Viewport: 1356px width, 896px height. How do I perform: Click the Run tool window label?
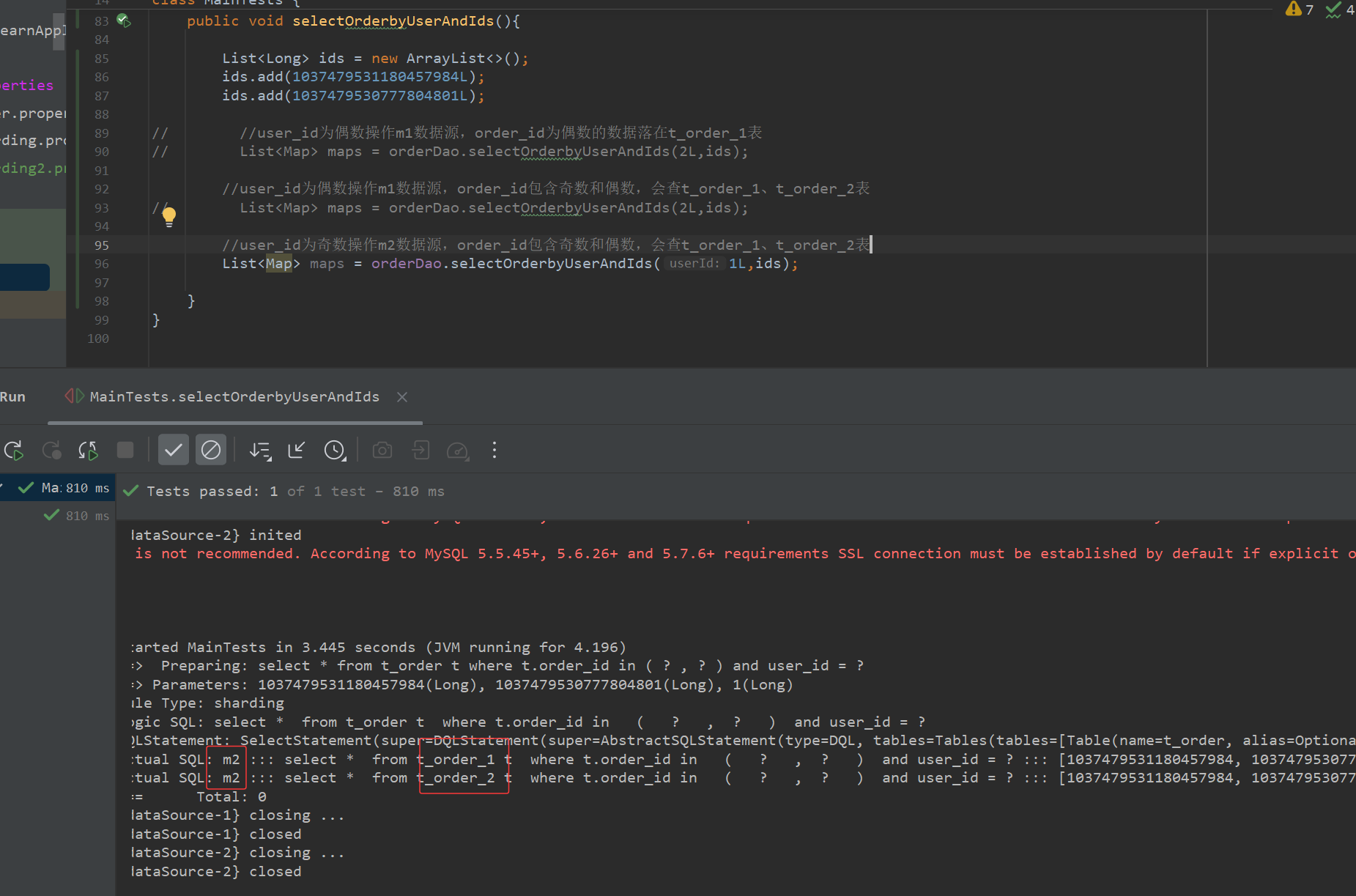point(12,397)
